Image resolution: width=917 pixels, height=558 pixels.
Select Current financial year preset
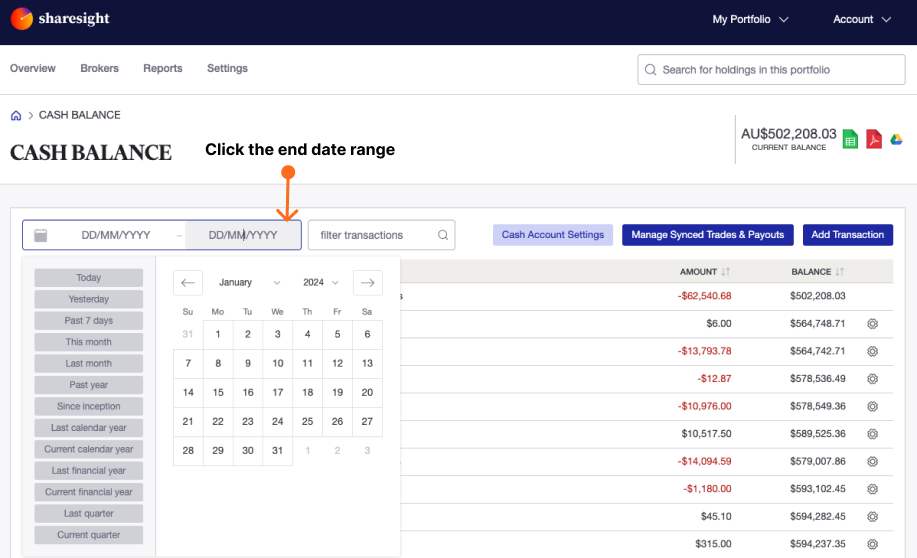coord(88,492)
